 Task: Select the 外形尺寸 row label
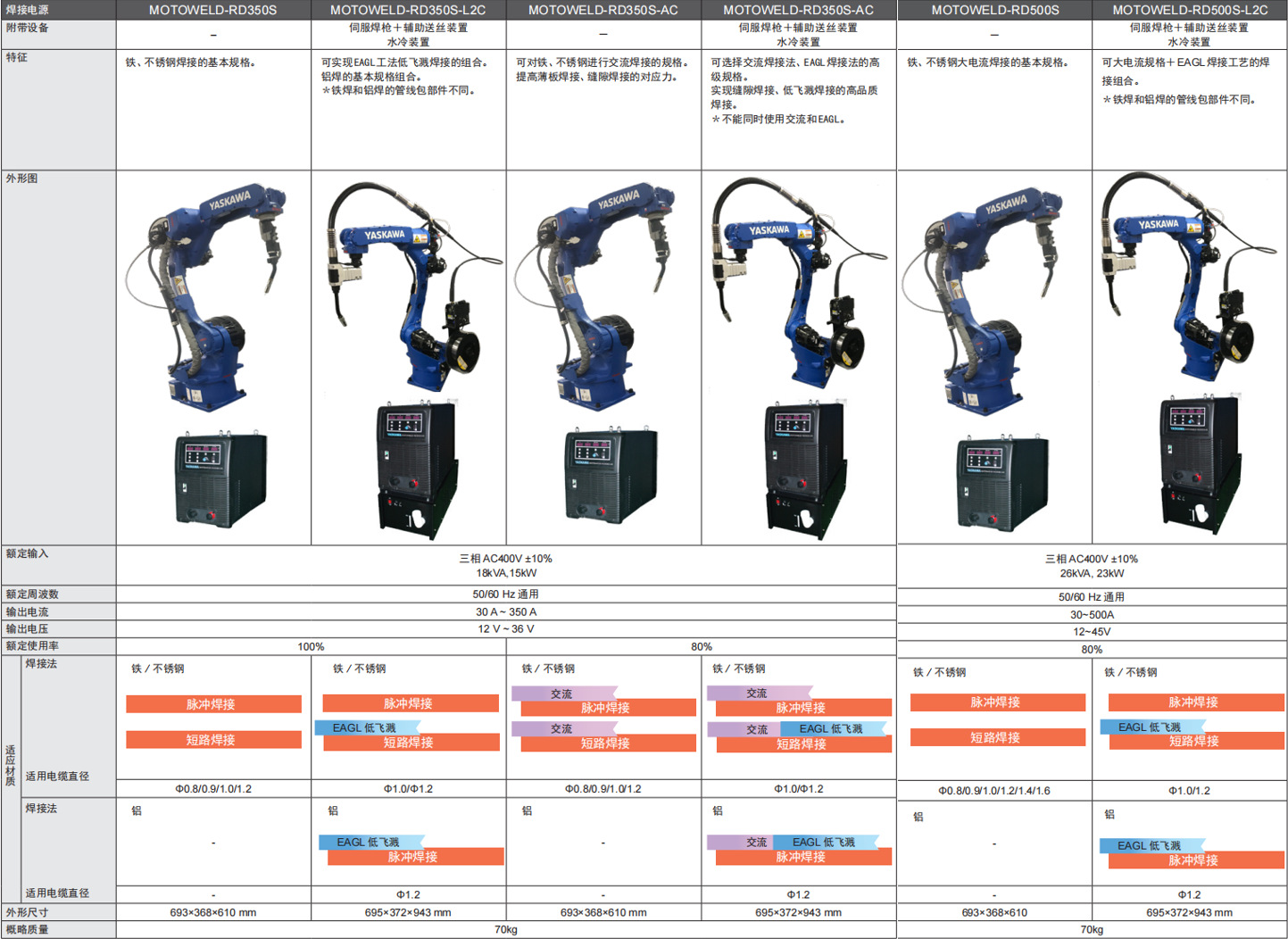pos(28,912)
